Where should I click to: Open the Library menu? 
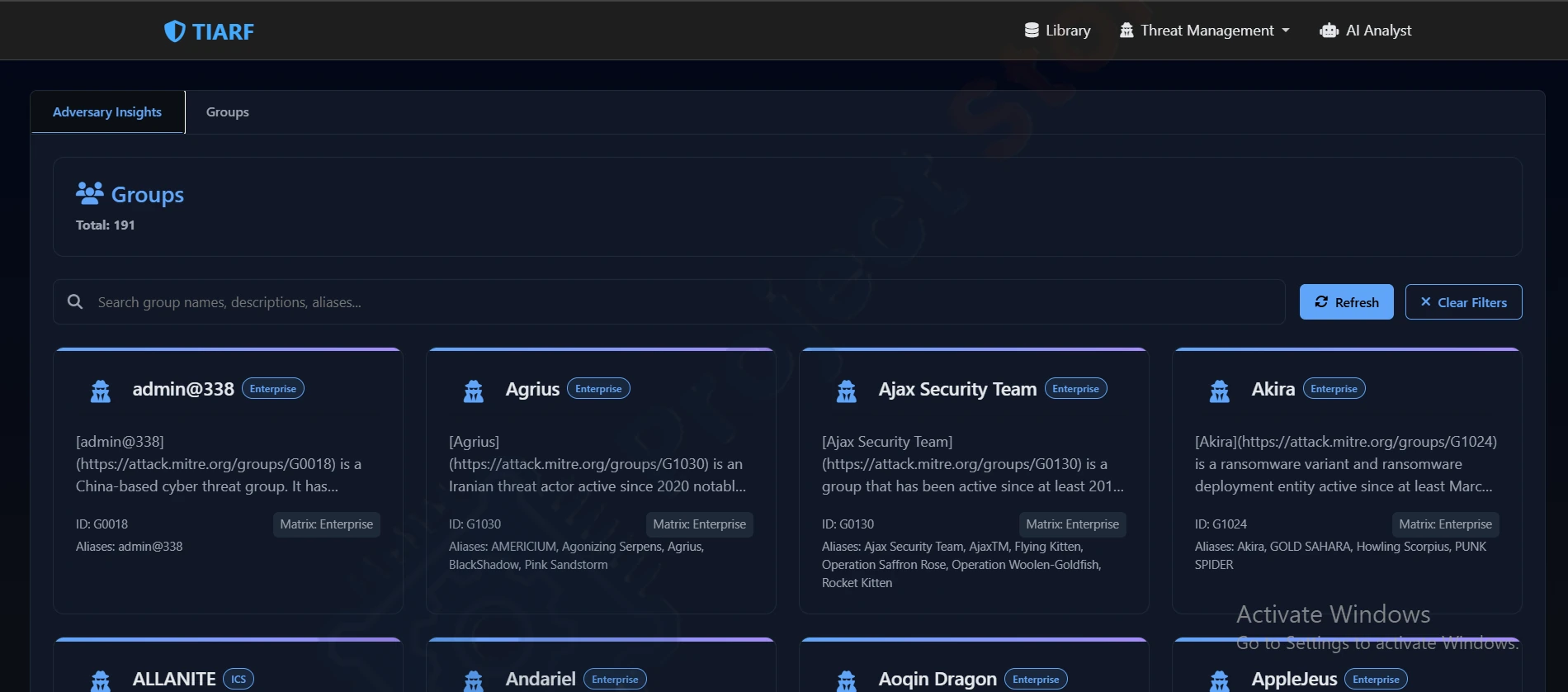coord(1057,31)
